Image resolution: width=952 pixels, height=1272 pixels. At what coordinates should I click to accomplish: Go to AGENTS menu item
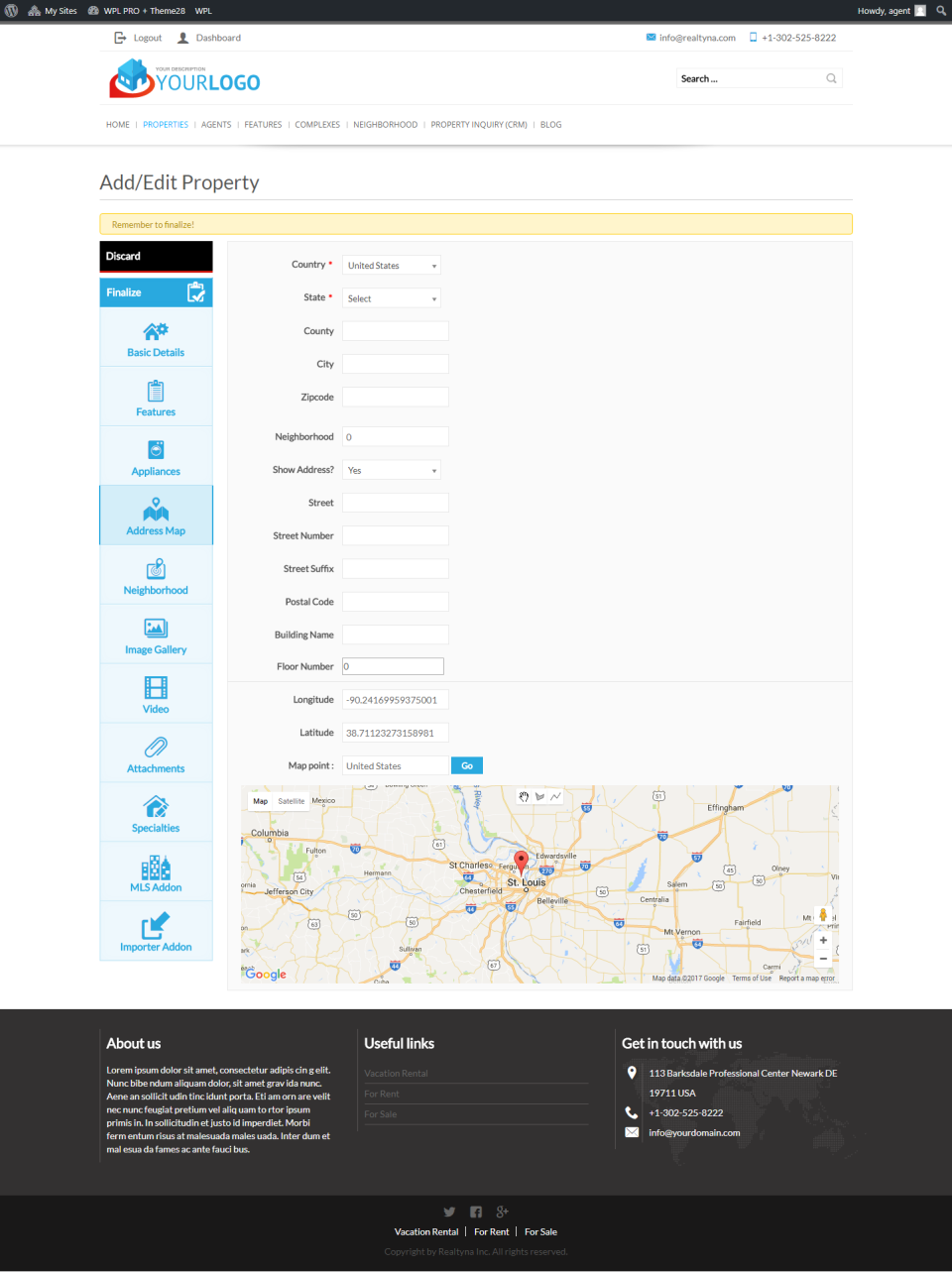[216, 125]
